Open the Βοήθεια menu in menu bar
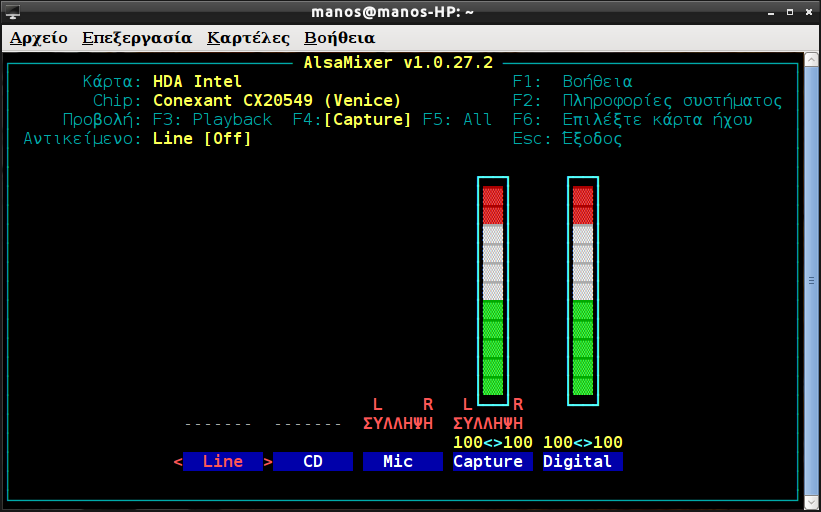 pos(339,38)
